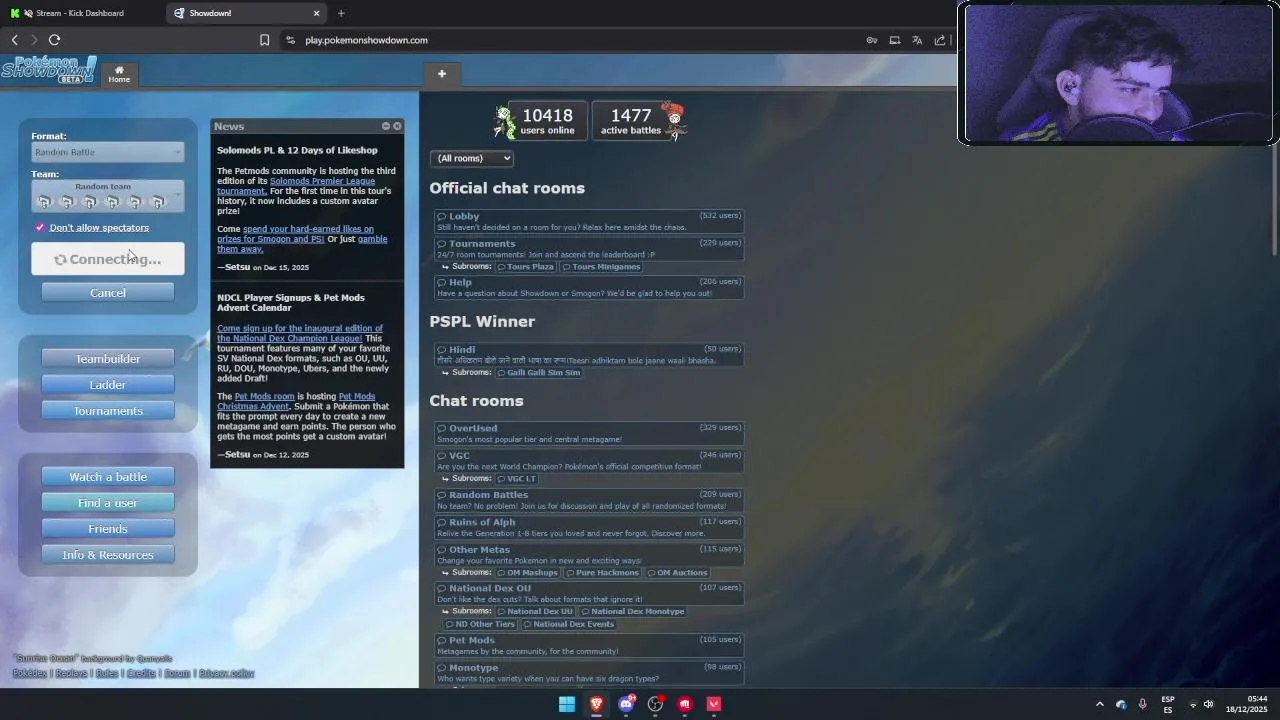Open Info & Resources

tap(108, 555)
